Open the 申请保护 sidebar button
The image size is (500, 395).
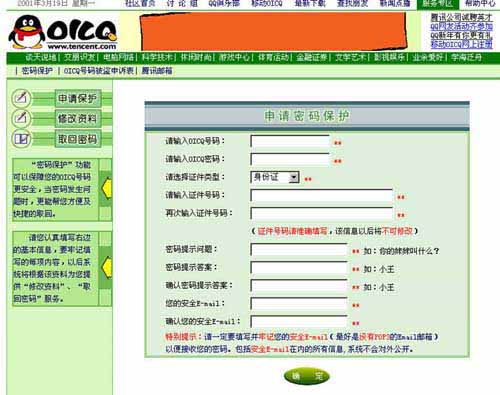coord(78,98)
